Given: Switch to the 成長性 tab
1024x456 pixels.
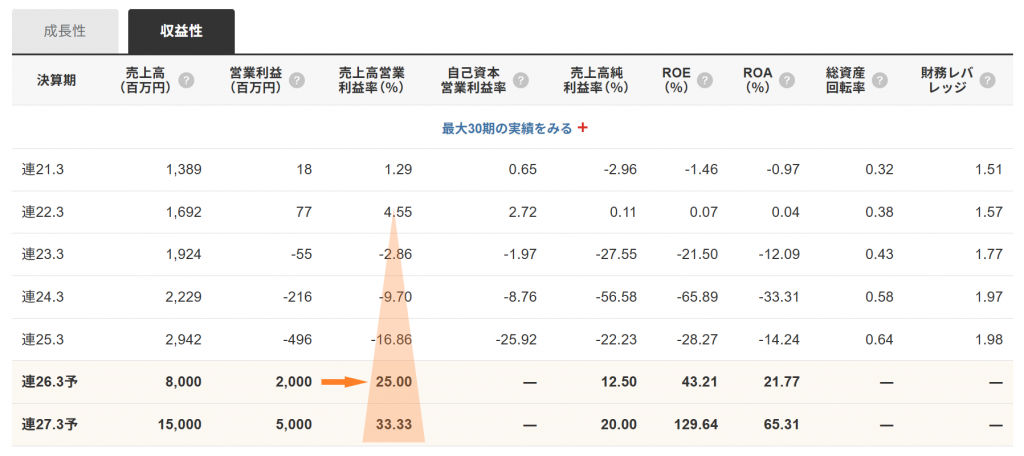Looking at the screenshot, I should (65, 32).
